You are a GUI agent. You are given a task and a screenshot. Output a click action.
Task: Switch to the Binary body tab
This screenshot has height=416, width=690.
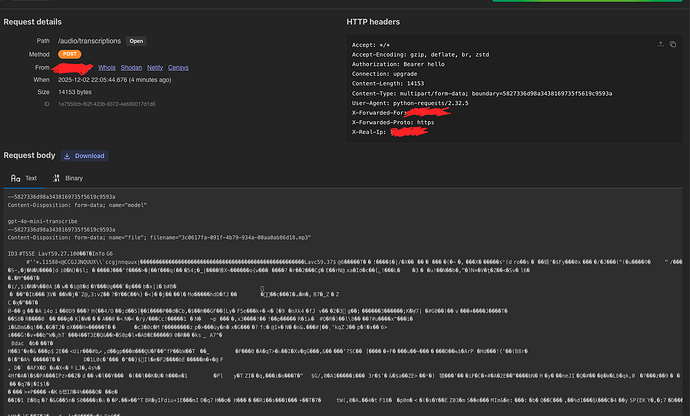coord(68,178)
